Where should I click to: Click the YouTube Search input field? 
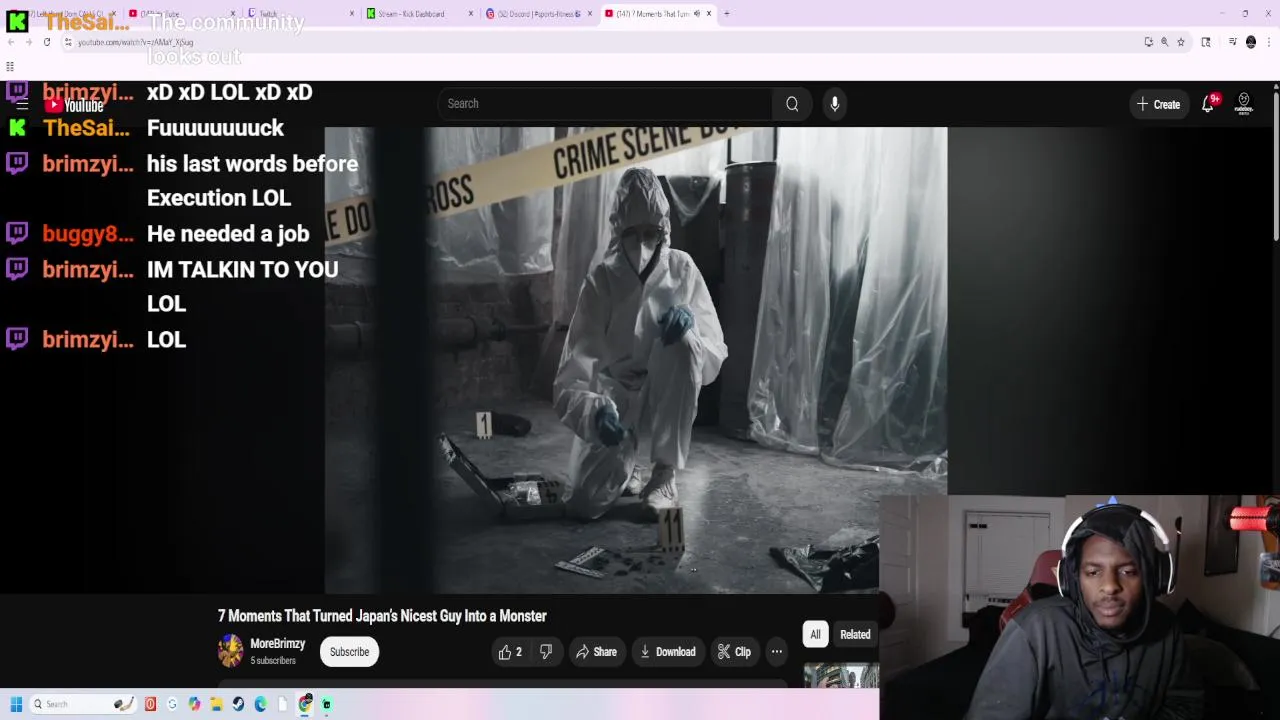tap(604, 104)
